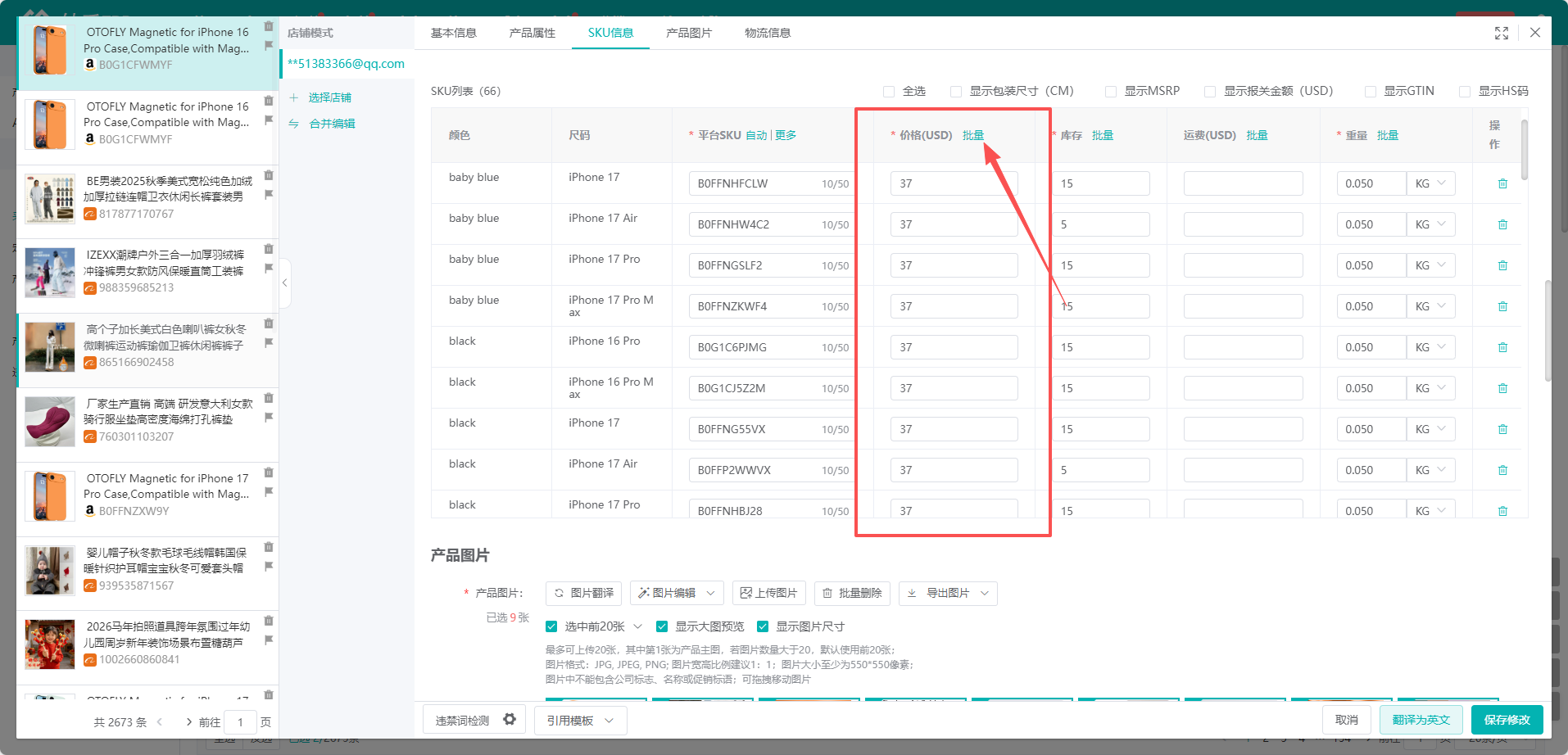Select the SKU信息 tab
The image size is (1568, 755).
point(610,33)
